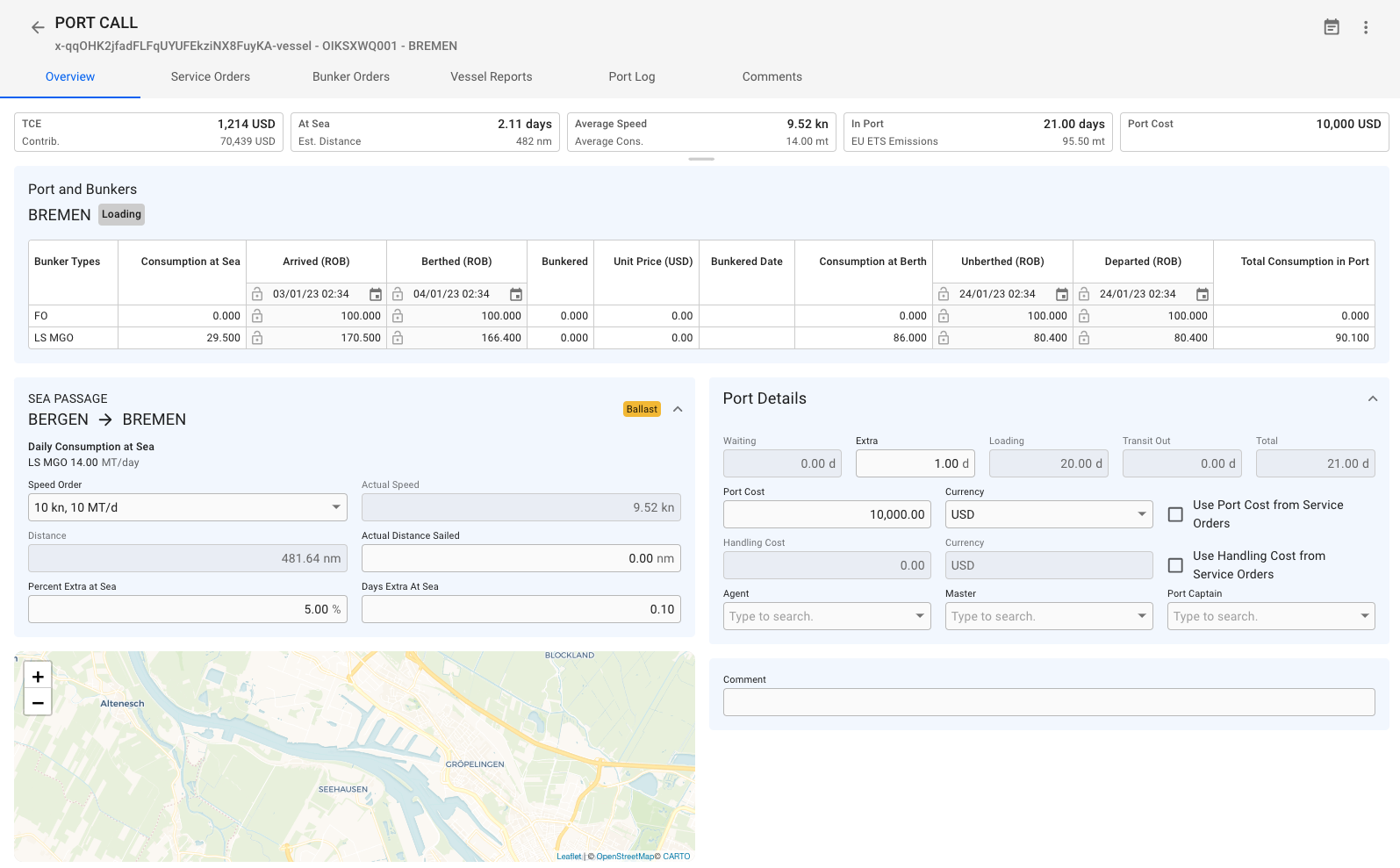Collapse the Sea Passage section

[x=678, y=409]
